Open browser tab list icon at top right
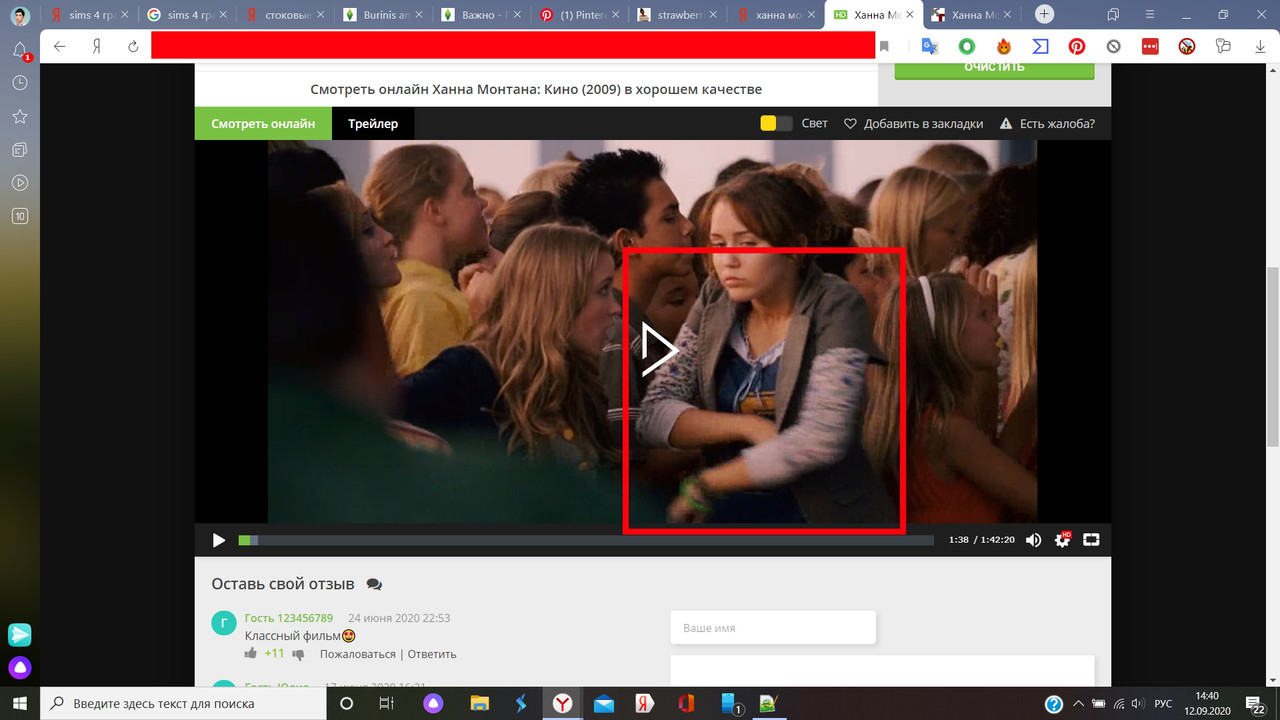Image resolution: width=1280 pixels, height=720 pixels. pyautogui.click(x=1113, y=14)
